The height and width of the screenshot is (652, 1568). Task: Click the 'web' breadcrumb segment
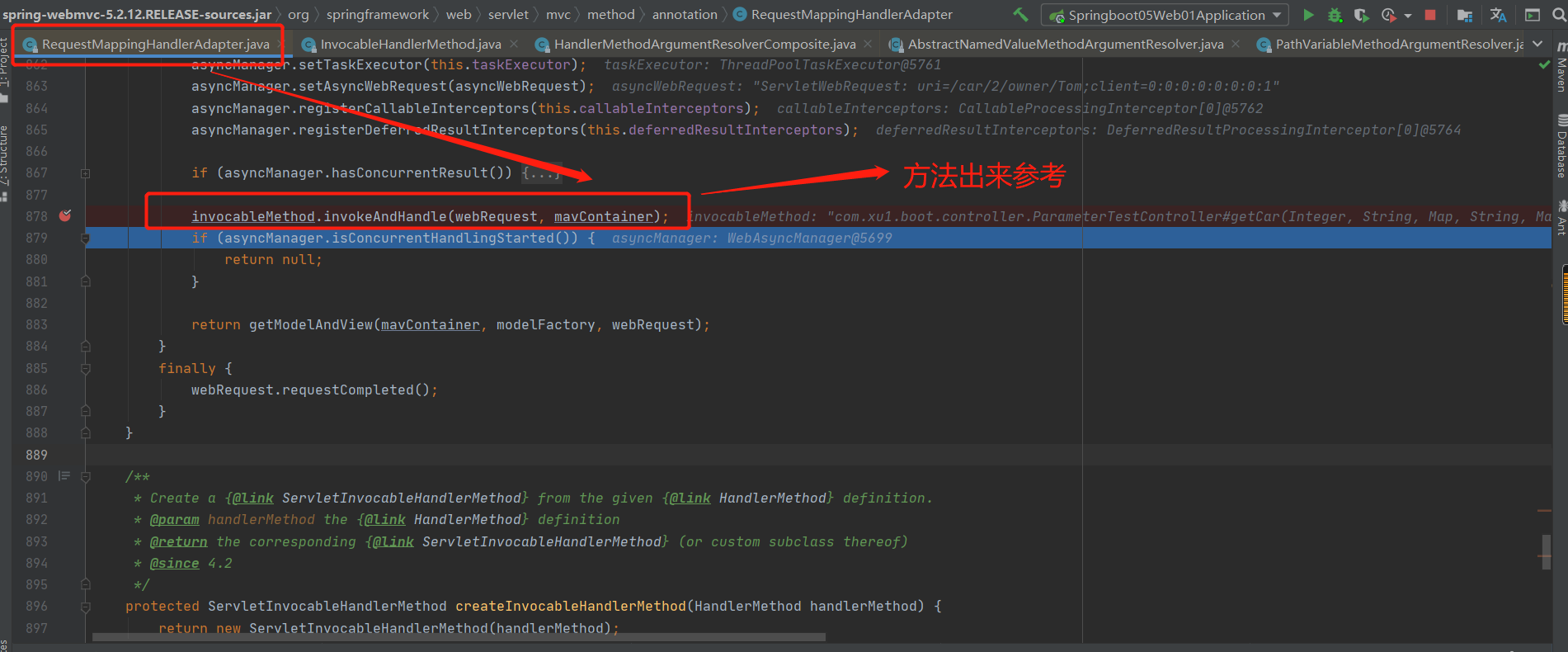pos(459,15)
